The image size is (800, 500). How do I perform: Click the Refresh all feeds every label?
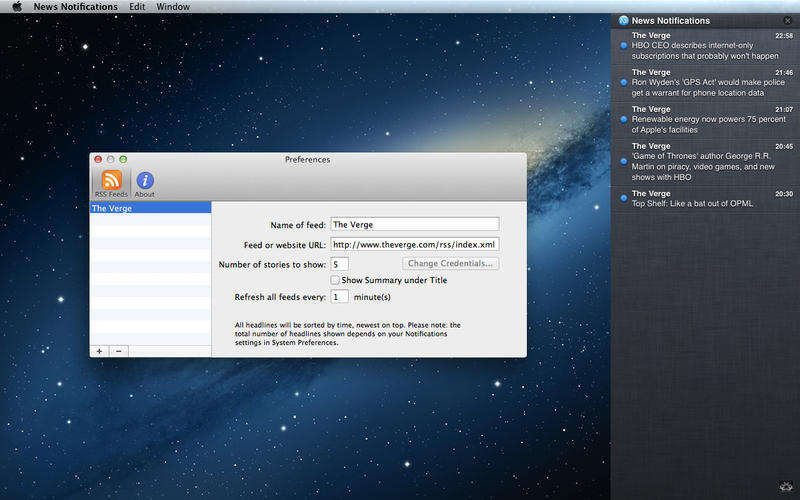pos(280,297)
